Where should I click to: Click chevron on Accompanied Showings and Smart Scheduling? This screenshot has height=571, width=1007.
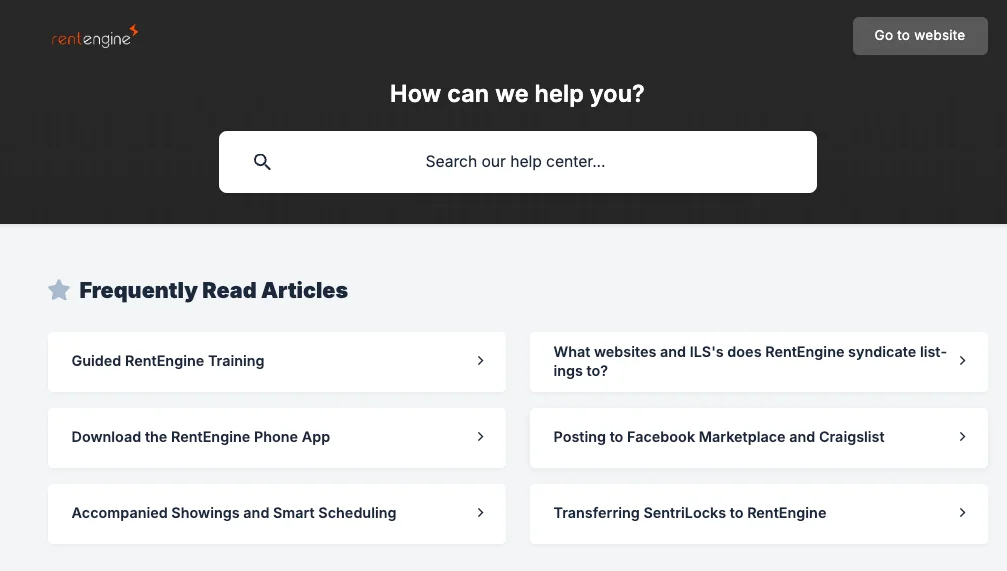point(480,513)
